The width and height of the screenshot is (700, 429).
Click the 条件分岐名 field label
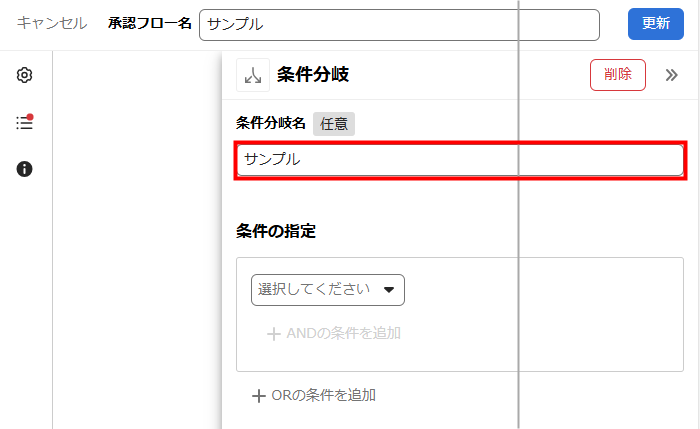click(270, 123)
